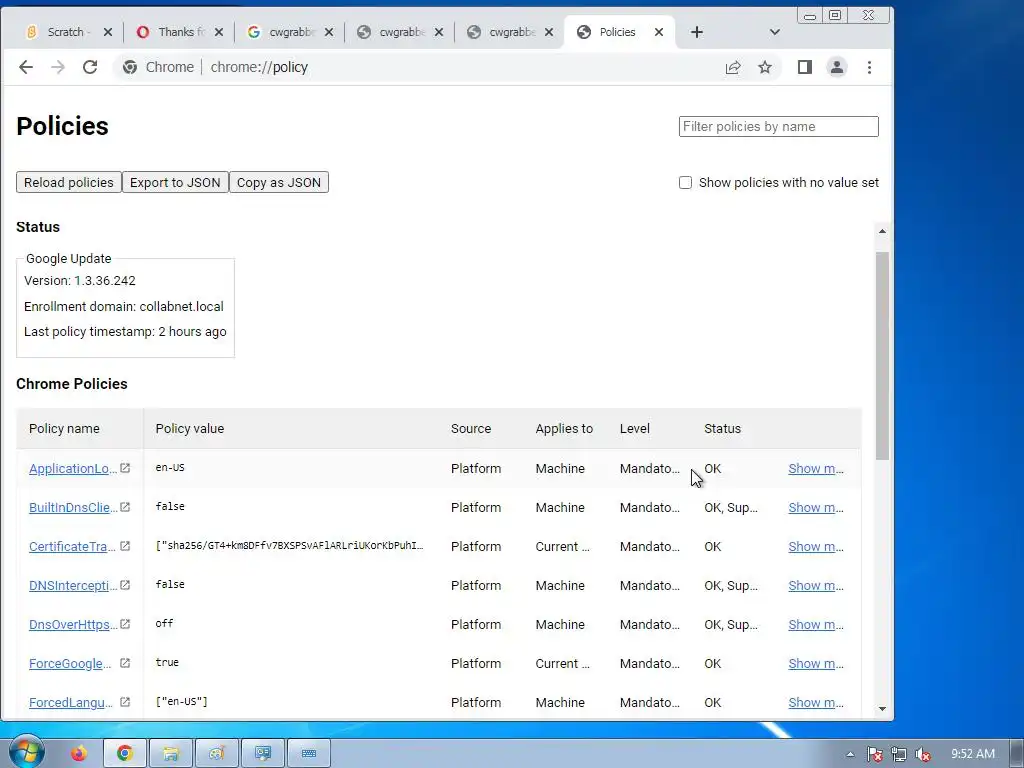The image size is (1024, 768).
Task: Click external link icon beside ForcedLangu...
Action: 125,702
